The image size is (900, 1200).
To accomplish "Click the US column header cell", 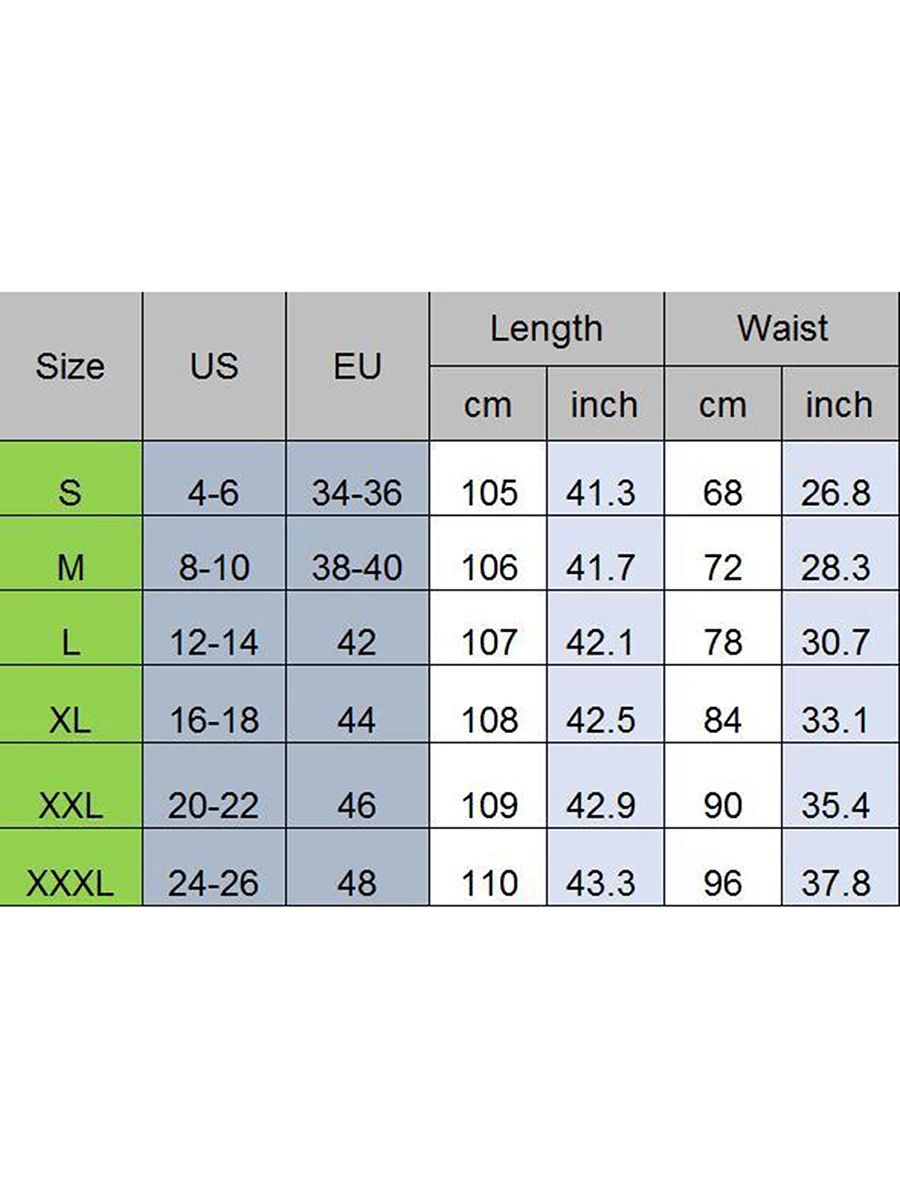I will coord(214,366).
